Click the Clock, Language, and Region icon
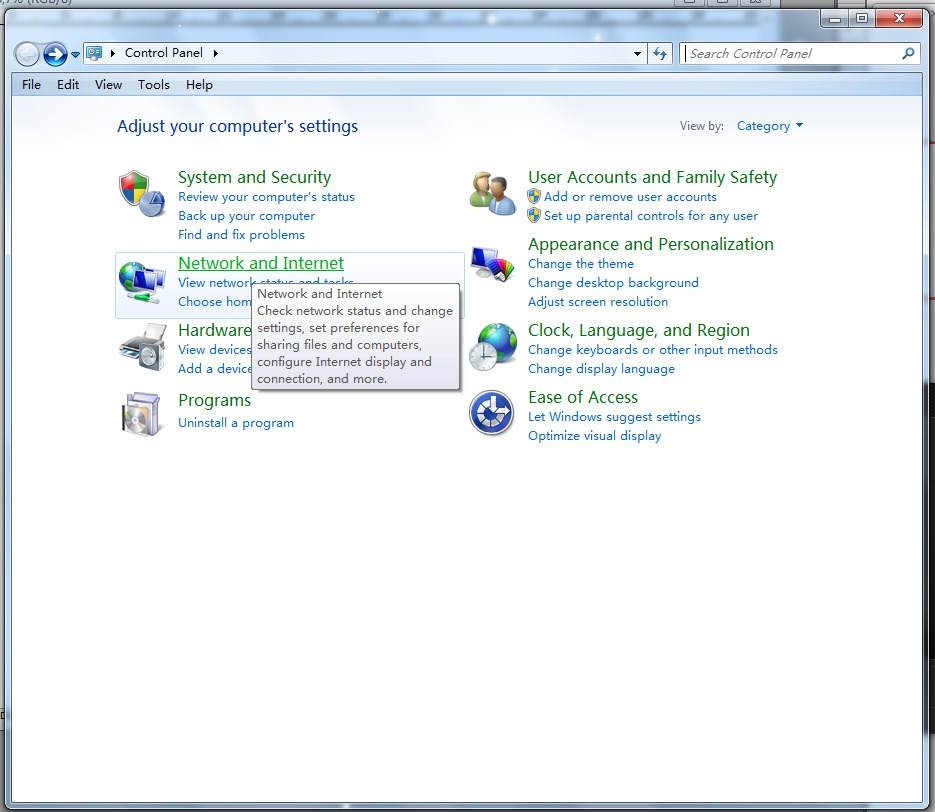Screen dimensions: 935x812 coord(492,347)
